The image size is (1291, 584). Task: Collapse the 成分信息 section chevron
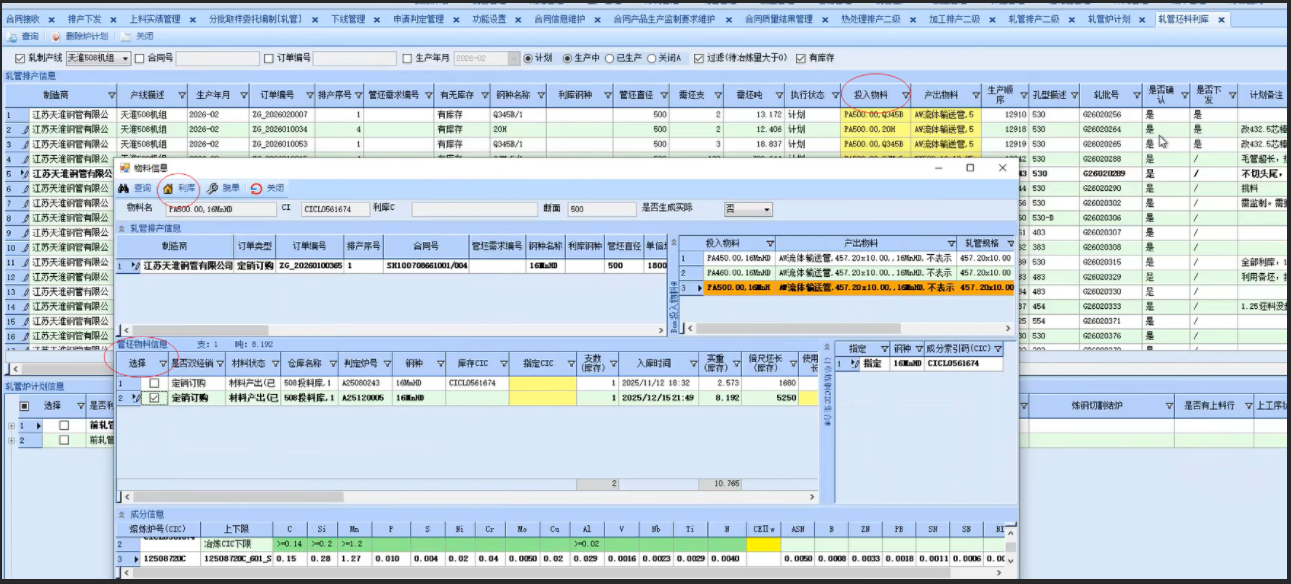[x=122, y=514]
